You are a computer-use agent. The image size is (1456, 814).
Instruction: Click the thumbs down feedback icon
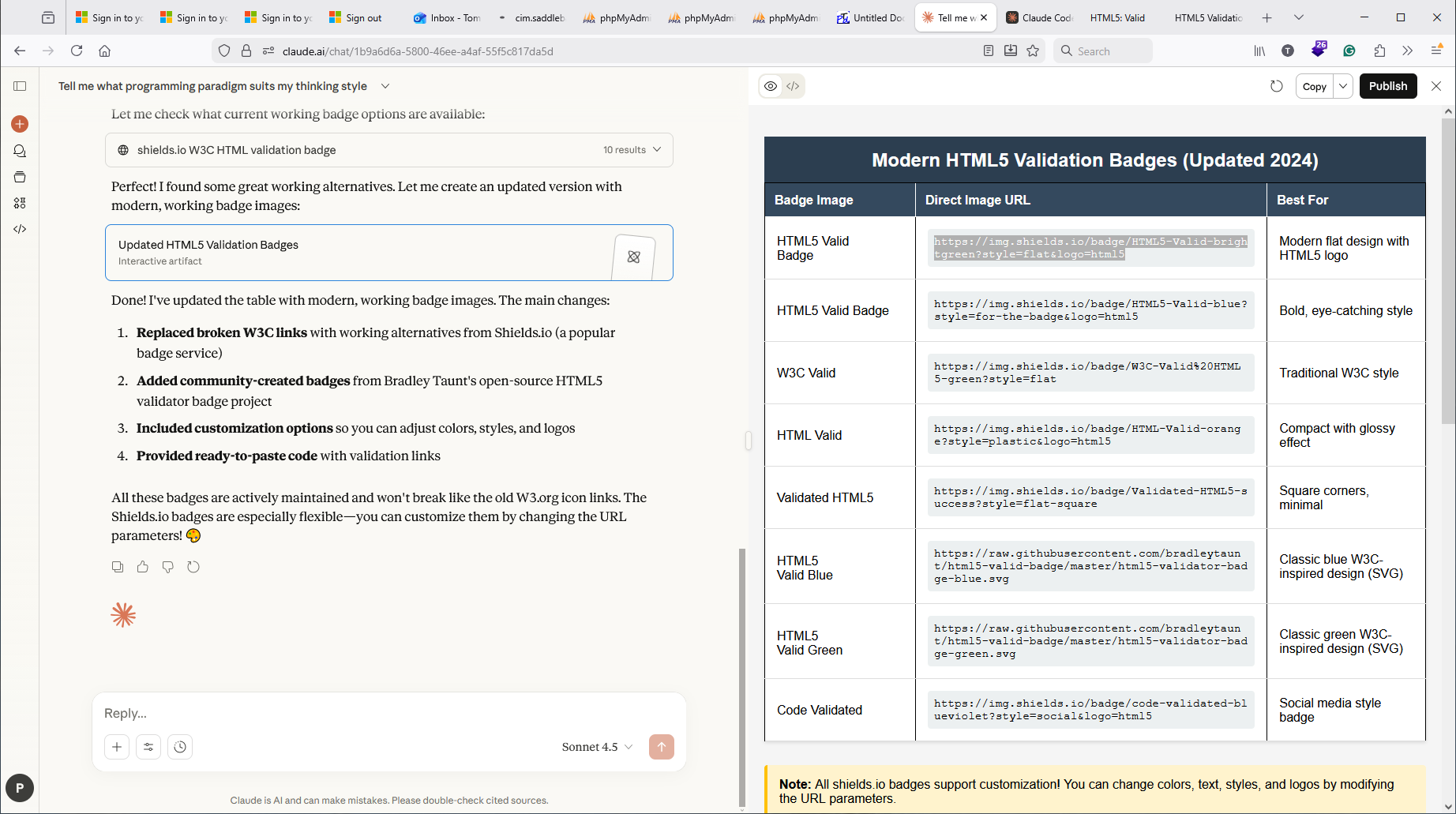[168, 567]
